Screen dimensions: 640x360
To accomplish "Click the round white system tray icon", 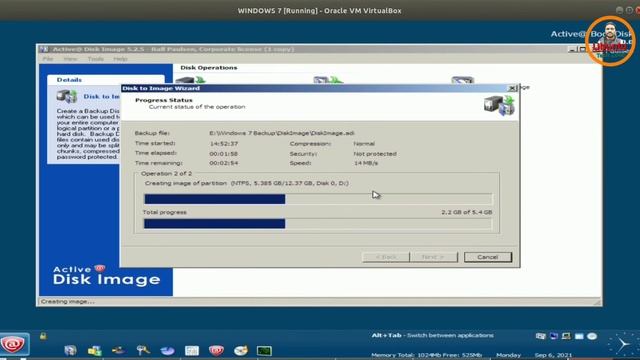I will (x=592, y=336).
